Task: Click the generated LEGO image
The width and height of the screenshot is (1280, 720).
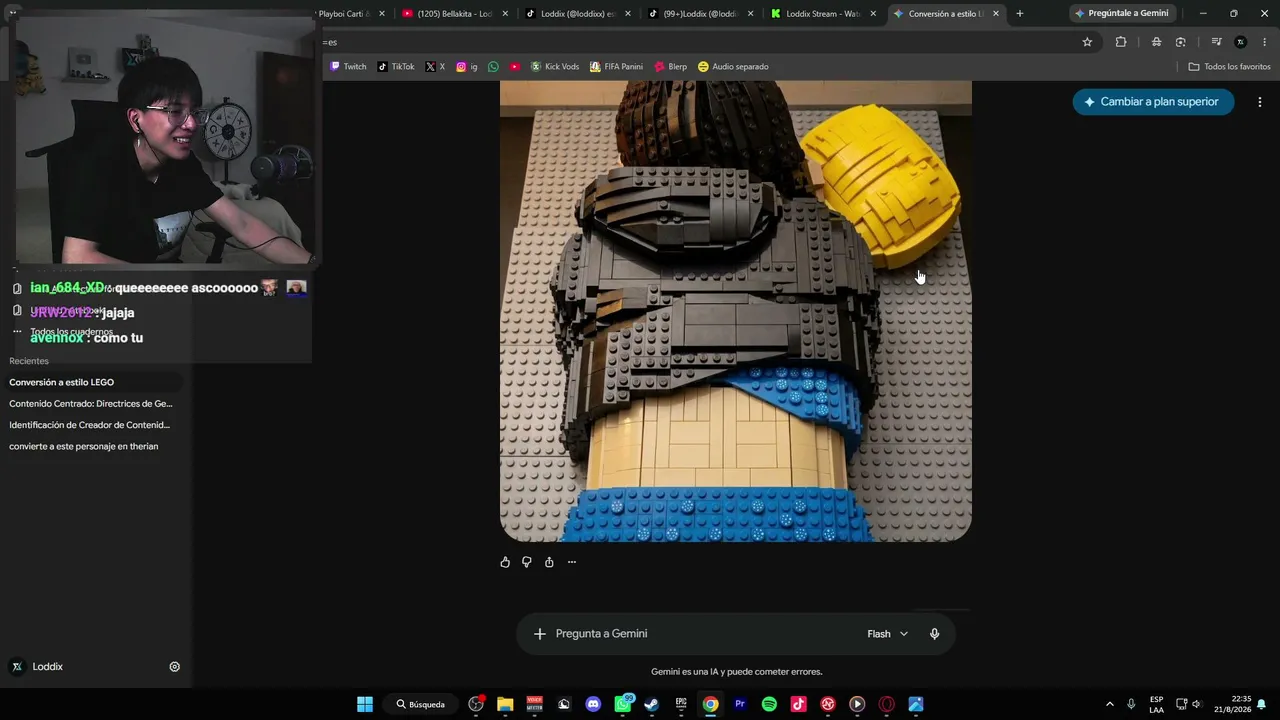Action: tap(736, 311)
